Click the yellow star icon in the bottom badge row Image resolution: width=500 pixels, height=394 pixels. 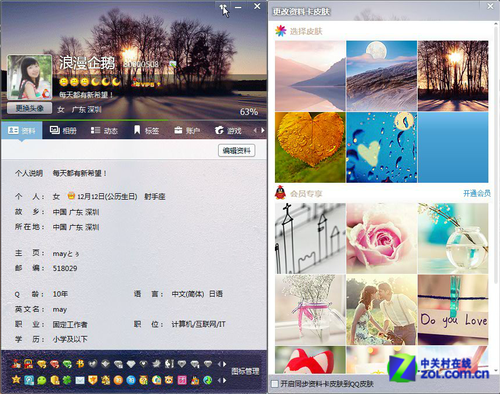click(x=16, y=380)
